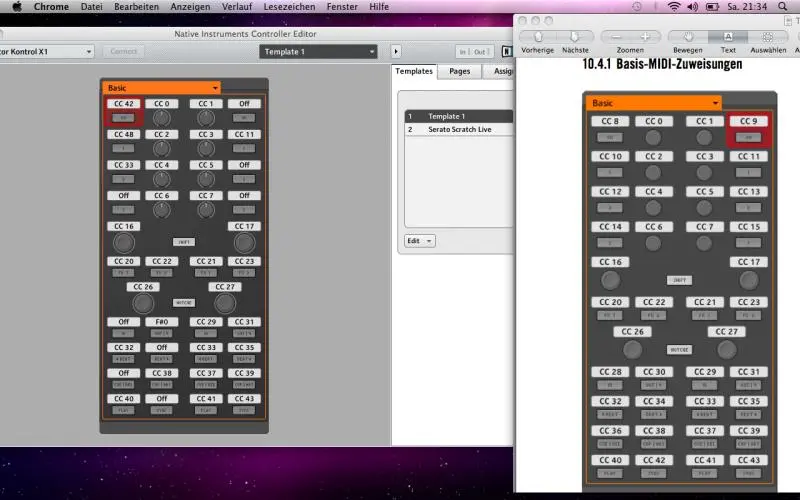Toggle the SHIFT button in the editor
The image size is (800, 500).
pos(184,242)
